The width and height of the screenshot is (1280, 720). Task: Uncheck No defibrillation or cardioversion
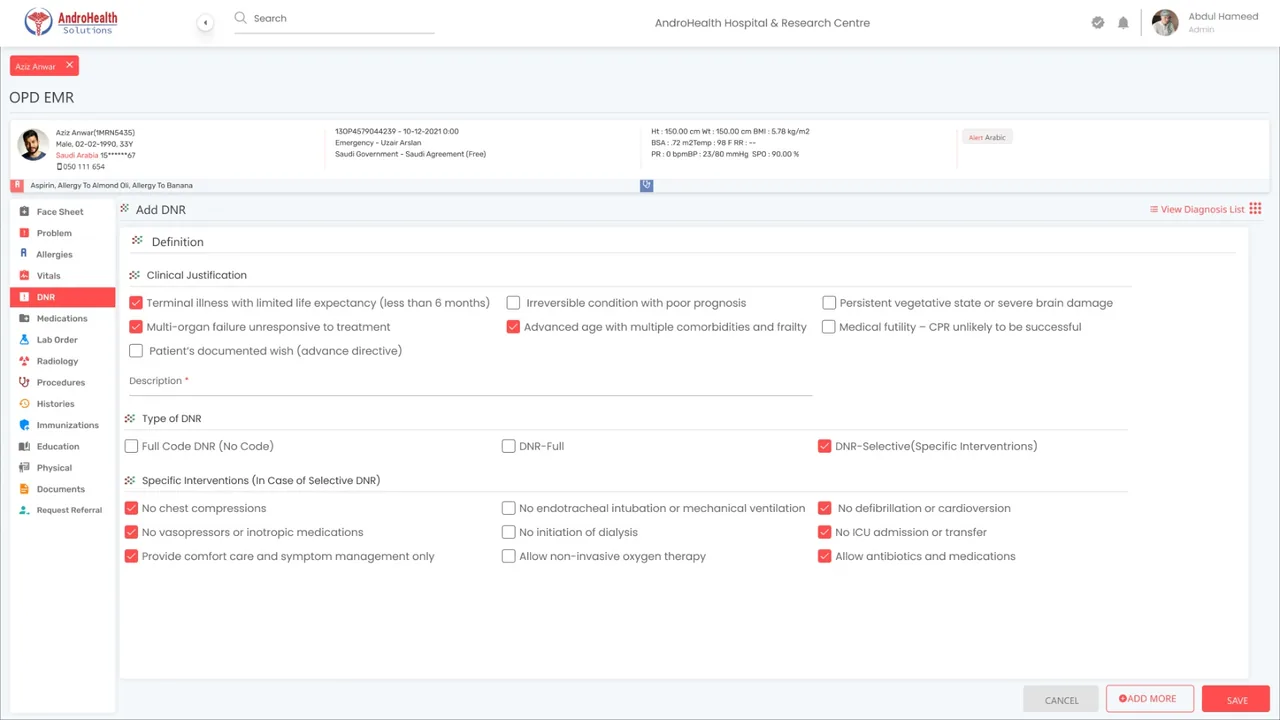[824, 508]
